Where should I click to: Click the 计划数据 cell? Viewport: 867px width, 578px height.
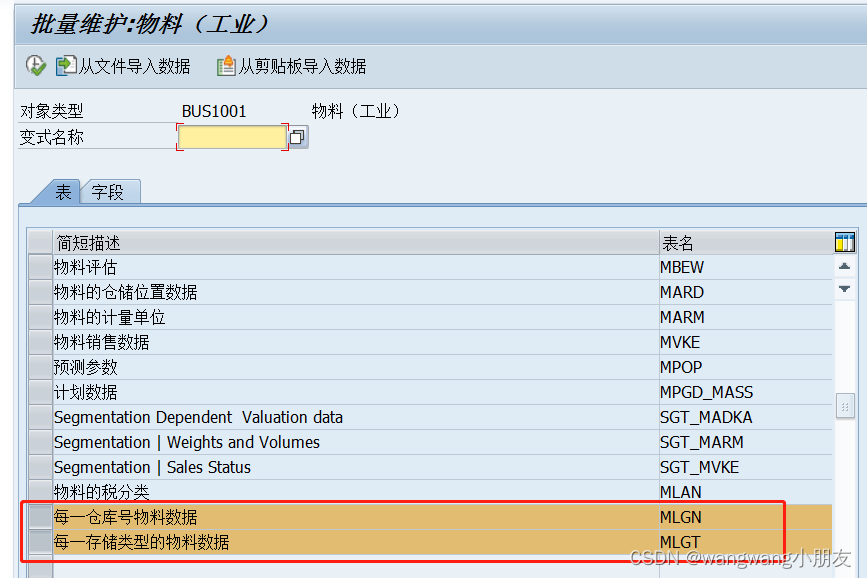[x=356, y=392]
